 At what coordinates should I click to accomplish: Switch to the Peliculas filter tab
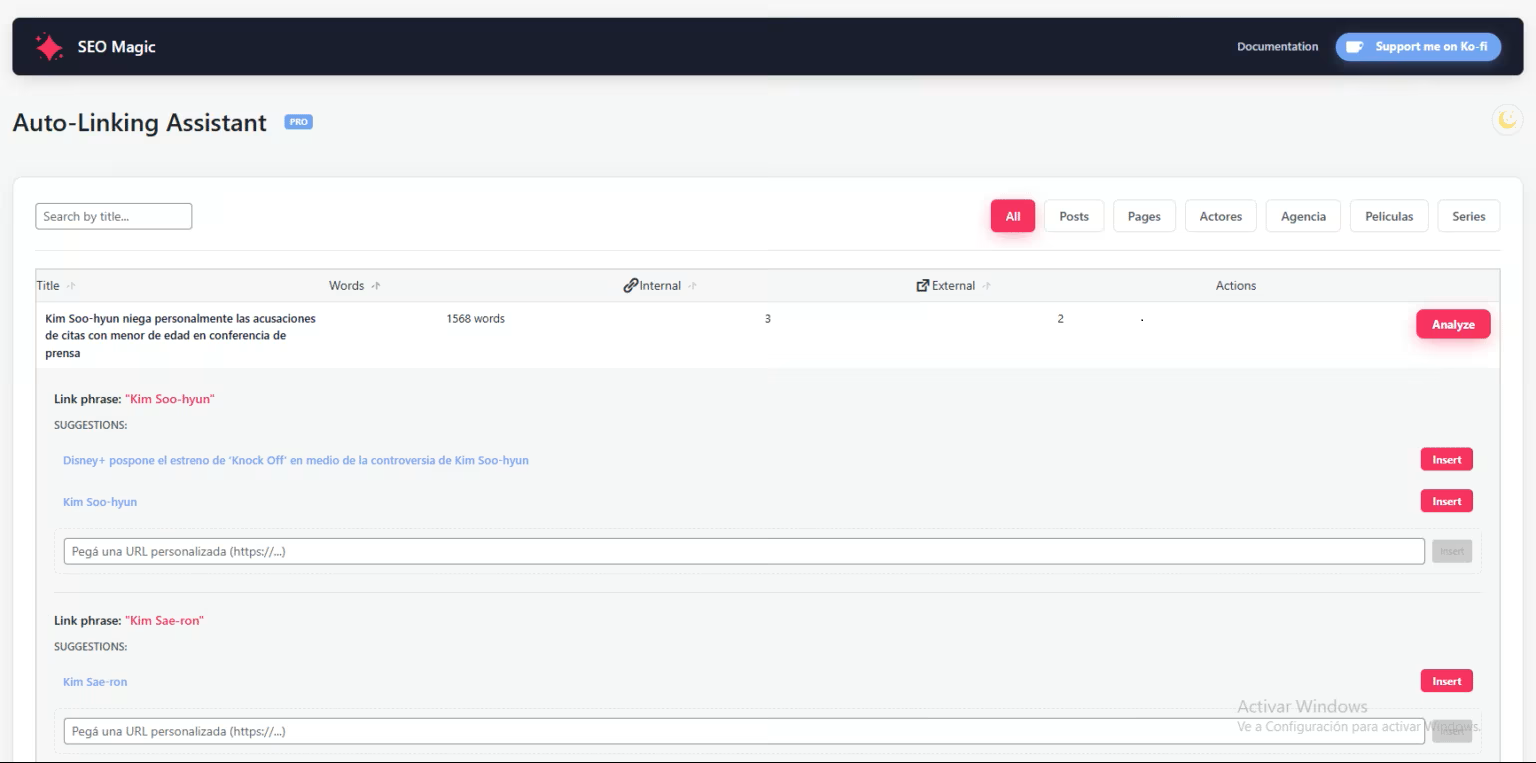pyautogui.click(x=1389, y=215)
